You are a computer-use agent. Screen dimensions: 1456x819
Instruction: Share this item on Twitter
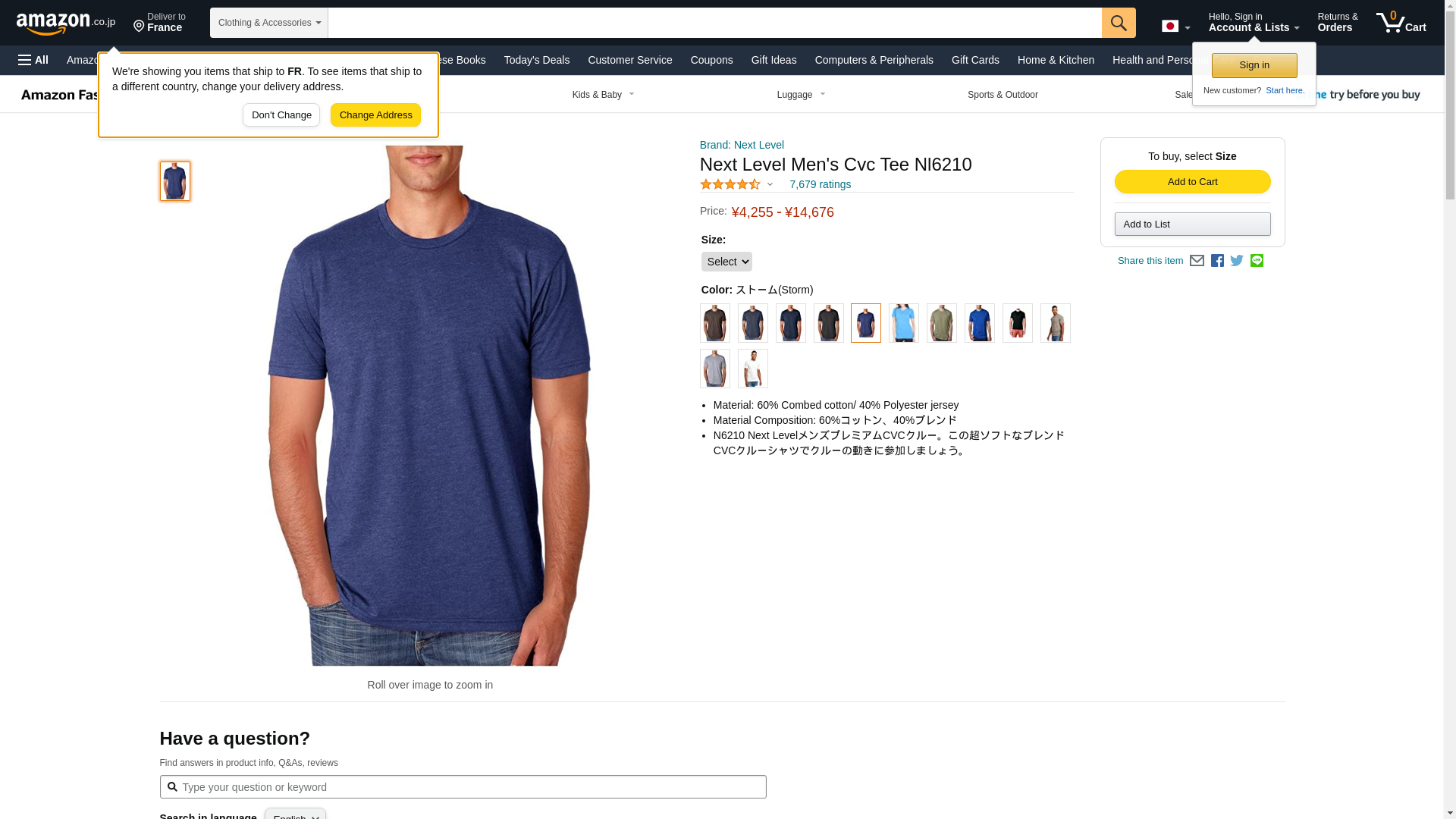pos(1237,261)
